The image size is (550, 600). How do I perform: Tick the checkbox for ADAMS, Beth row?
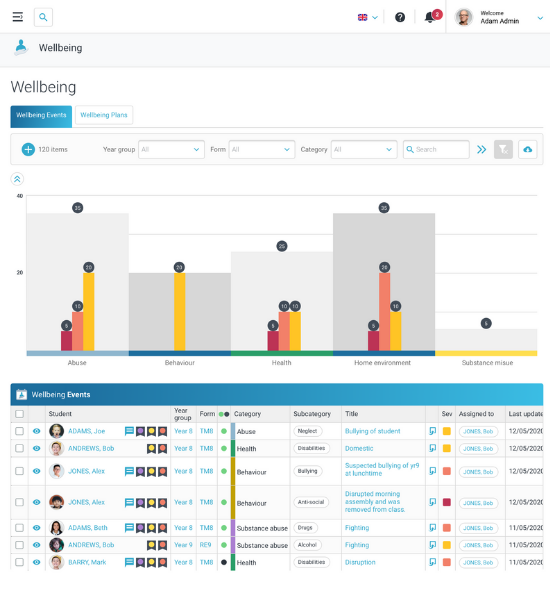(x=20, y=528)
